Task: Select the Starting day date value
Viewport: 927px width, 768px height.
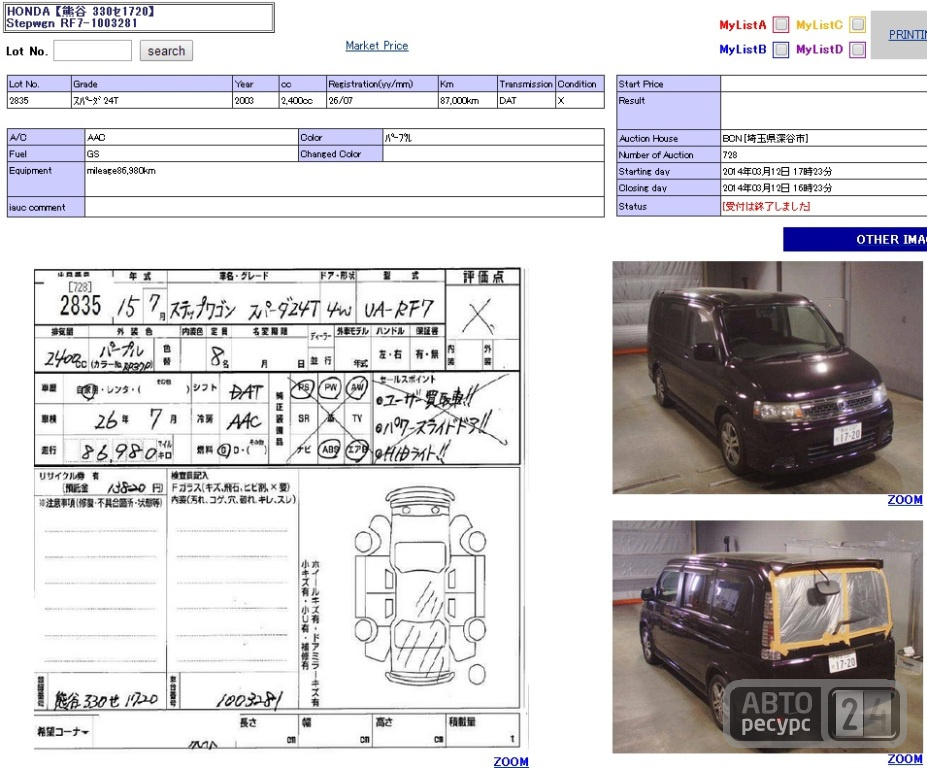Action: pyautogui.click(x=777, y=171)
